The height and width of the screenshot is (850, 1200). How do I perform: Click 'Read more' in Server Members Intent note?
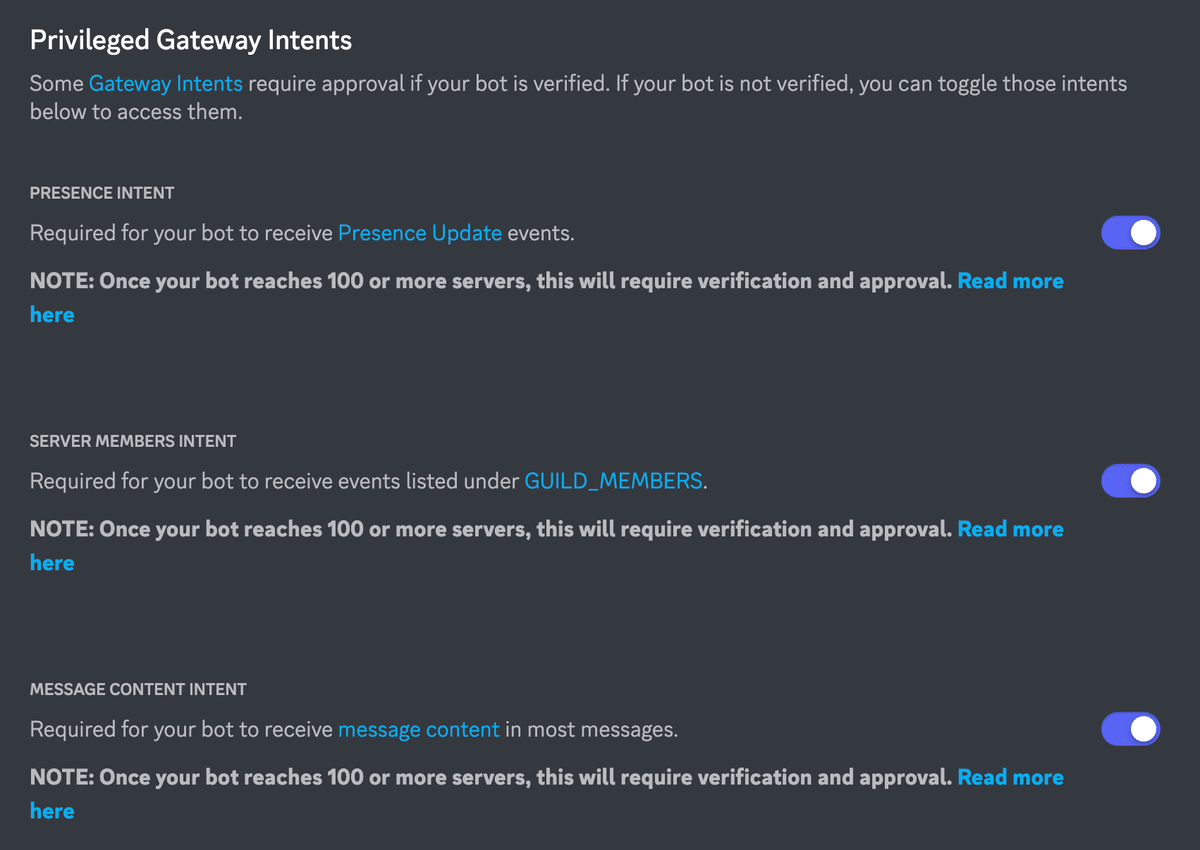click(1010, 529)
